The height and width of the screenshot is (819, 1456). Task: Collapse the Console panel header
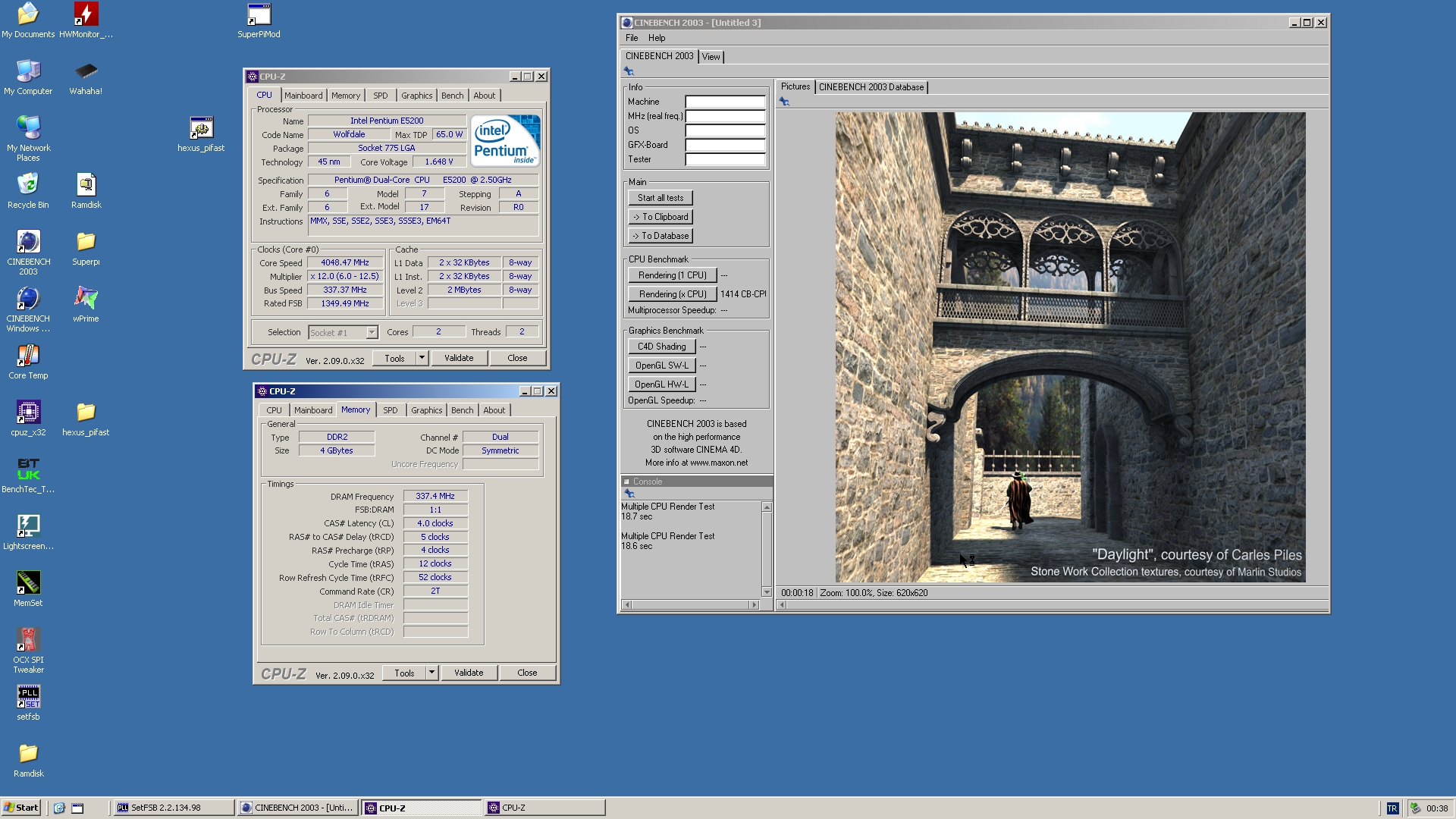[x=626, y=482]
